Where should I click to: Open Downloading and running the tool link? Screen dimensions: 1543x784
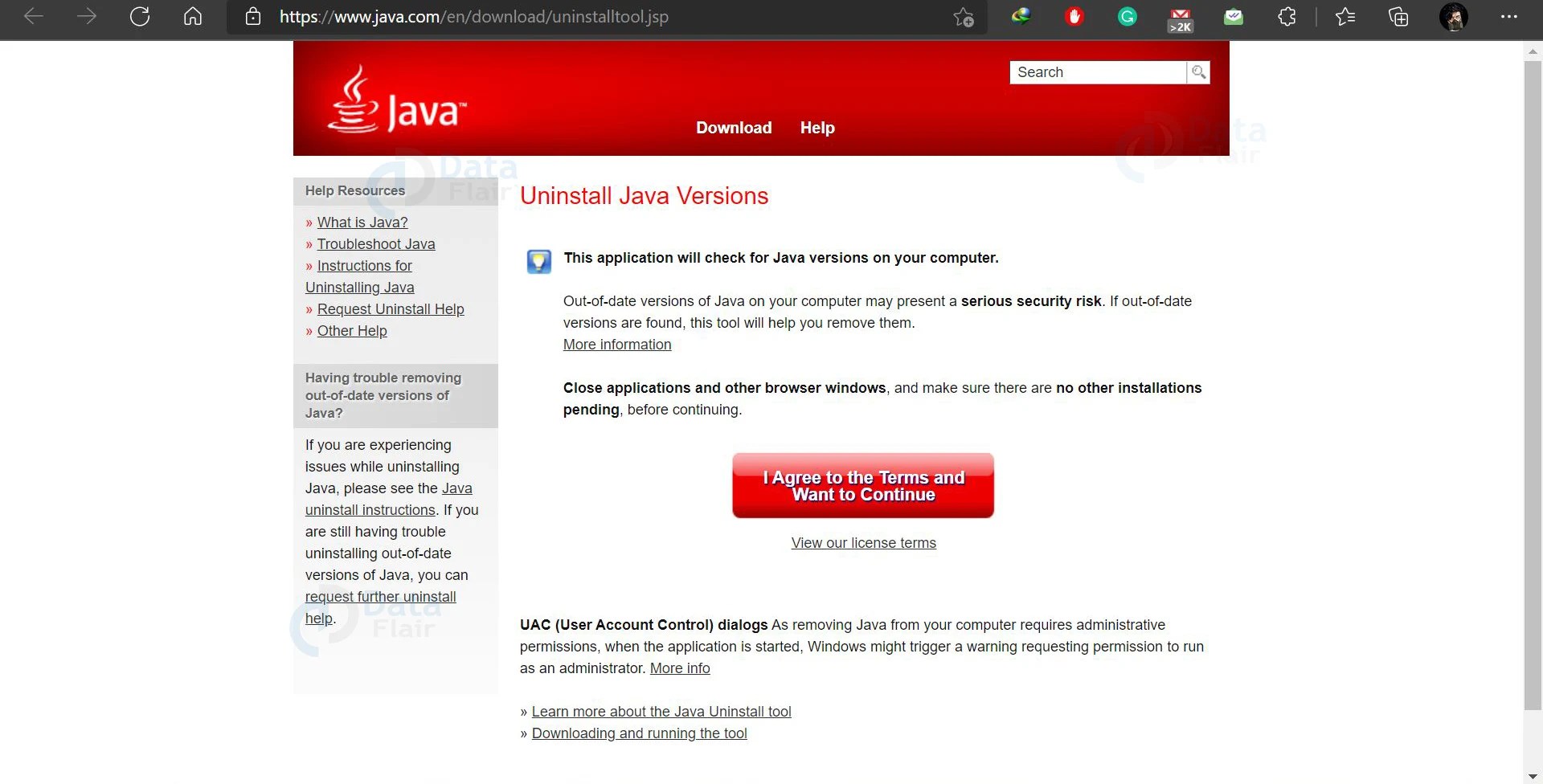click(640, 733)
